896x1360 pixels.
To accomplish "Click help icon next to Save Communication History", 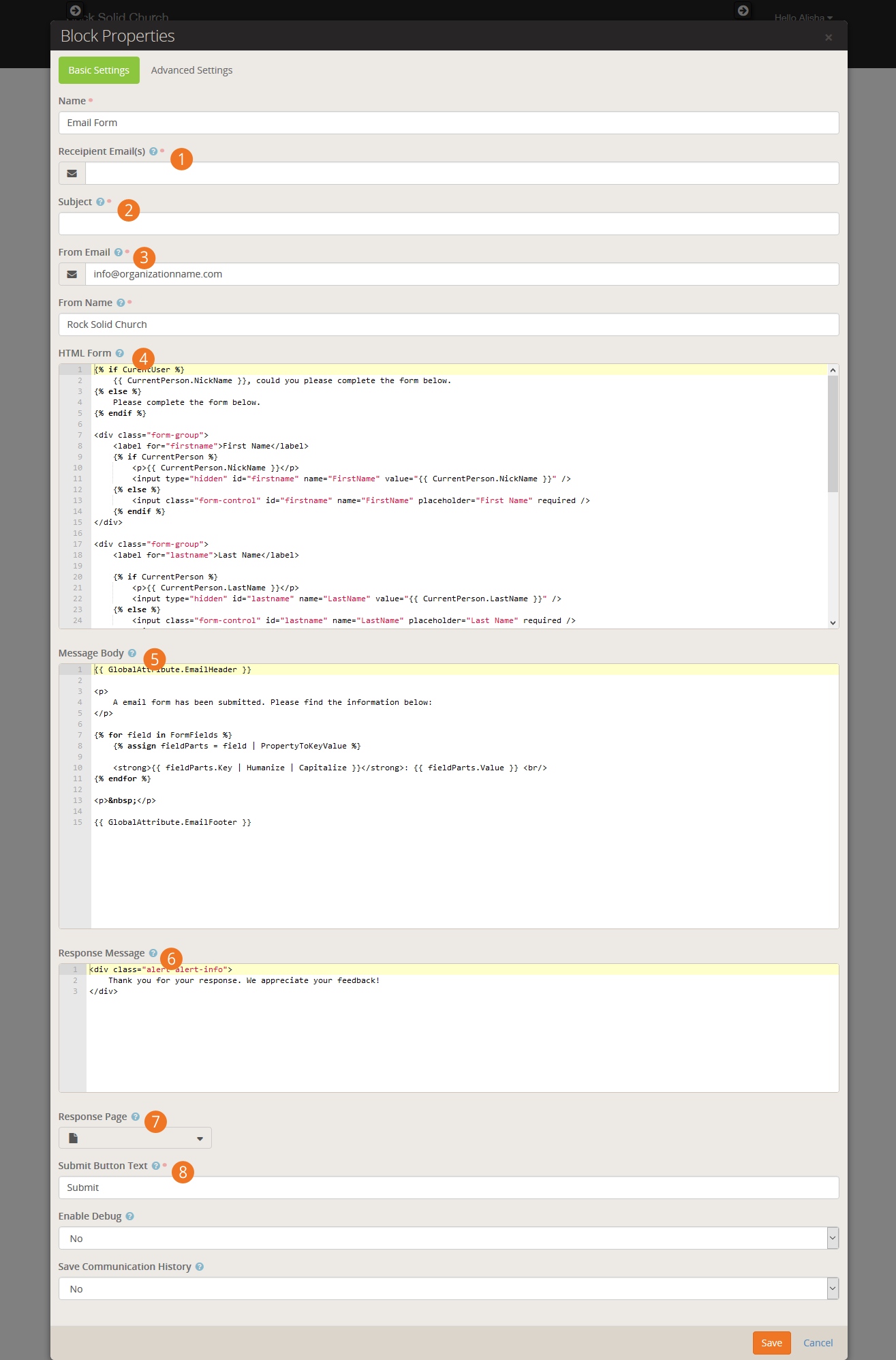I will (x=200, y=1267).
